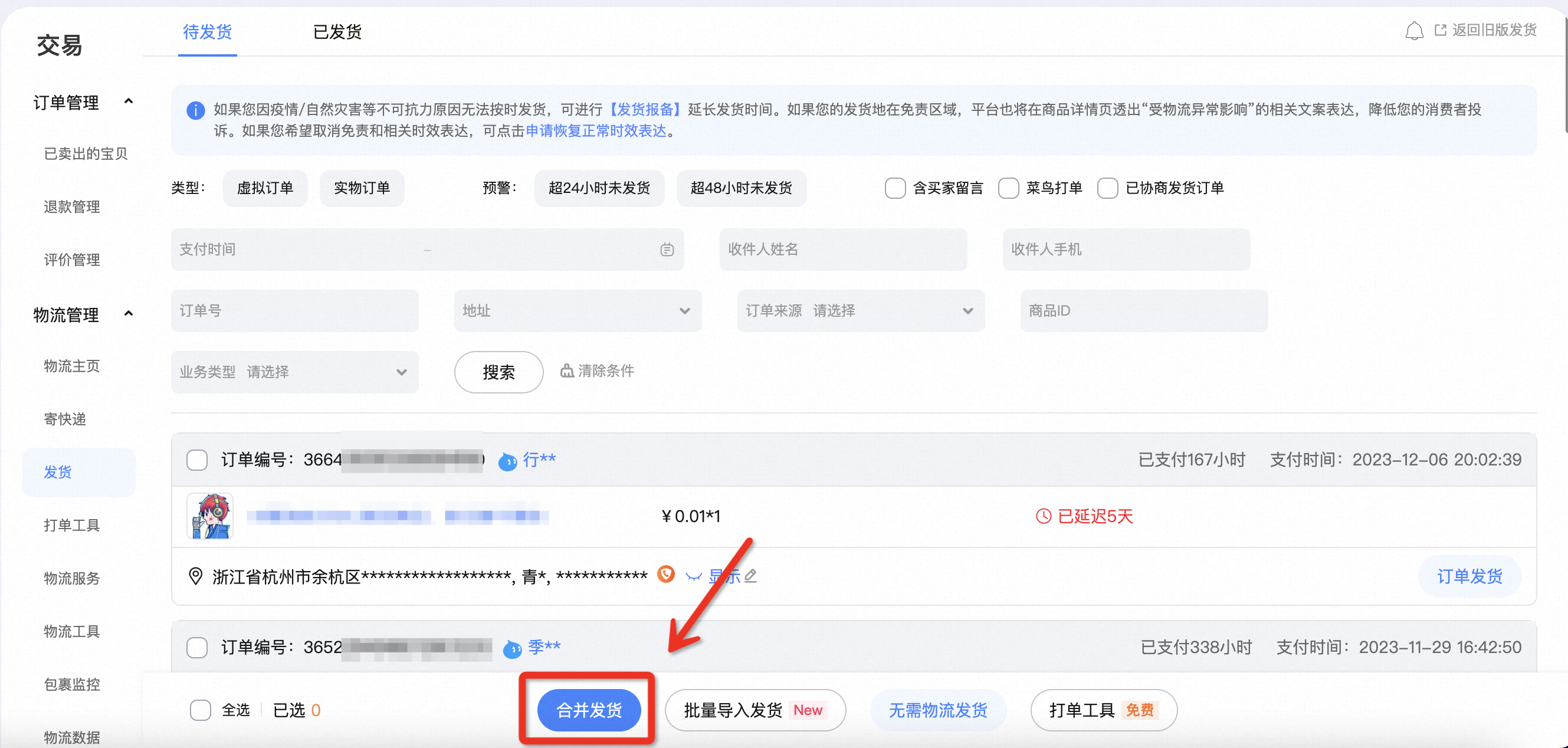Collapse the 订单管理 sidebar section

(x=129, y=101)
